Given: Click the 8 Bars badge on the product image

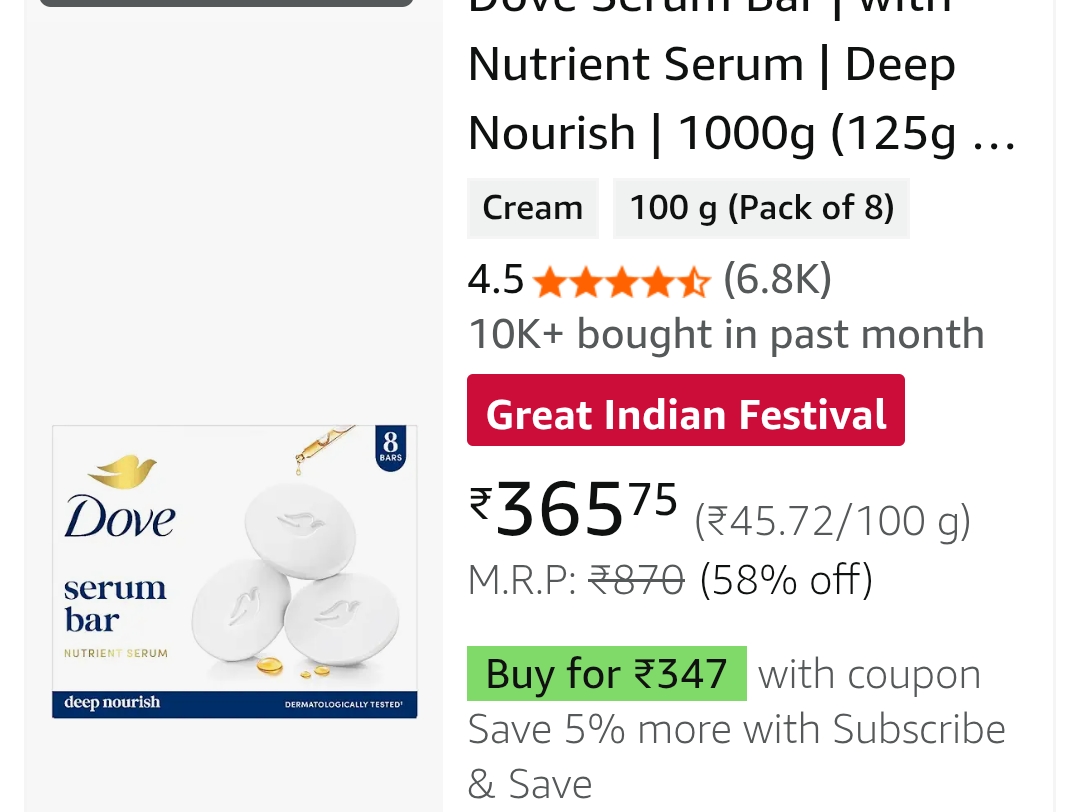Looking at the screenshot, I should (390, 448).
